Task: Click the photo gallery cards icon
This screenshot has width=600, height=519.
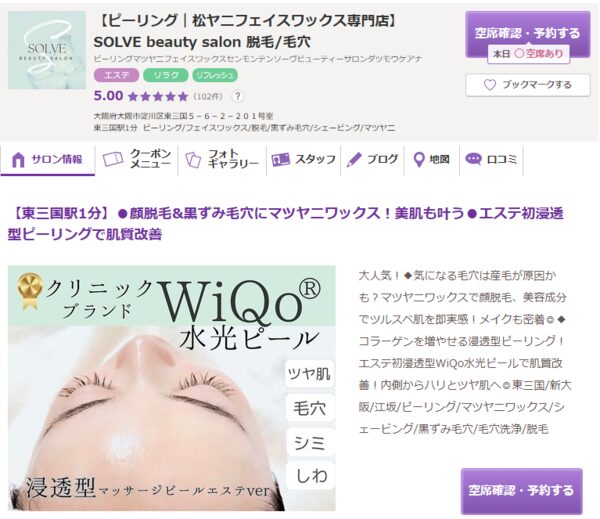Action: pos(193,160)
